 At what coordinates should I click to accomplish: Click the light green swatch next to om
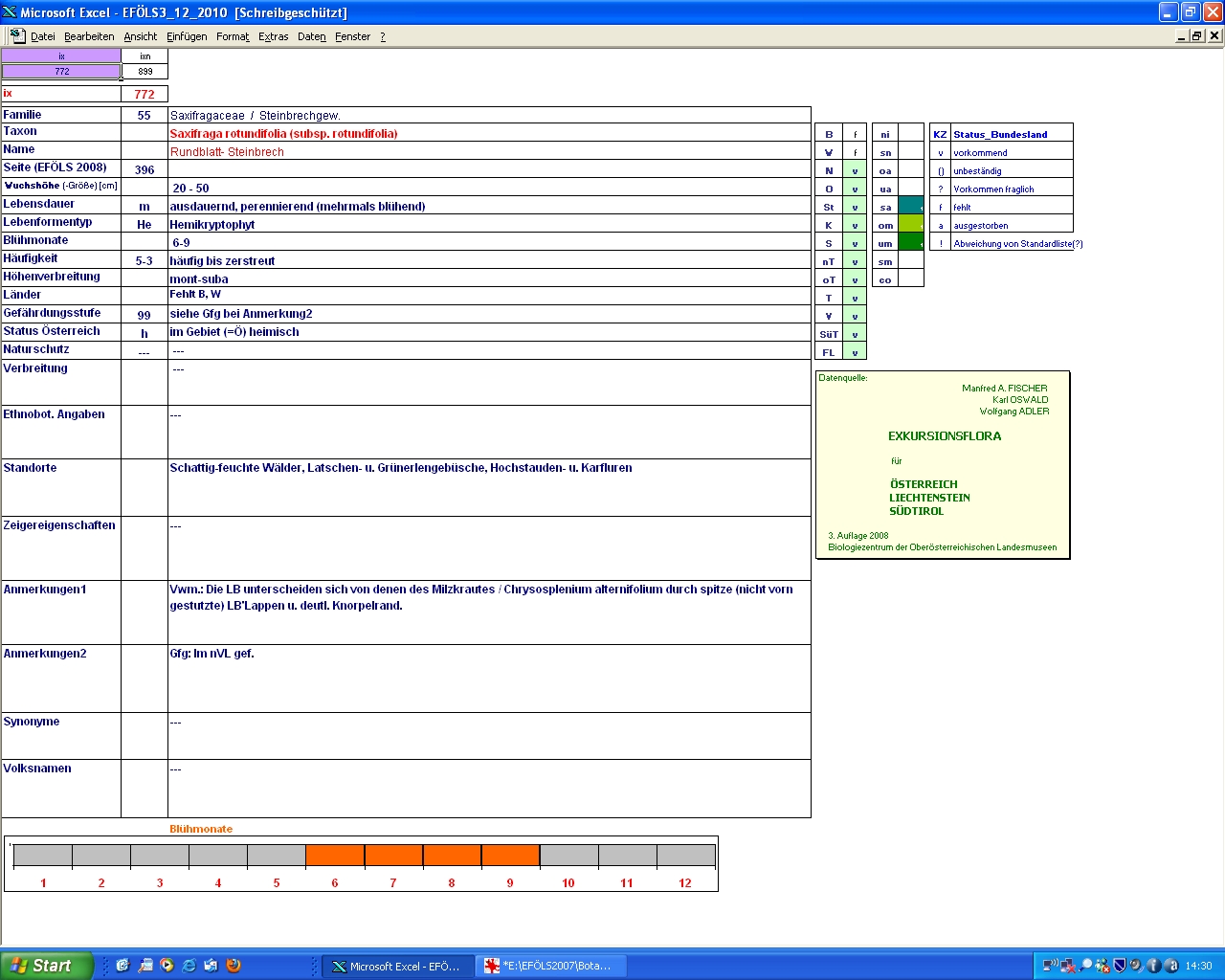pyautogui.click(x=911, y=224)
